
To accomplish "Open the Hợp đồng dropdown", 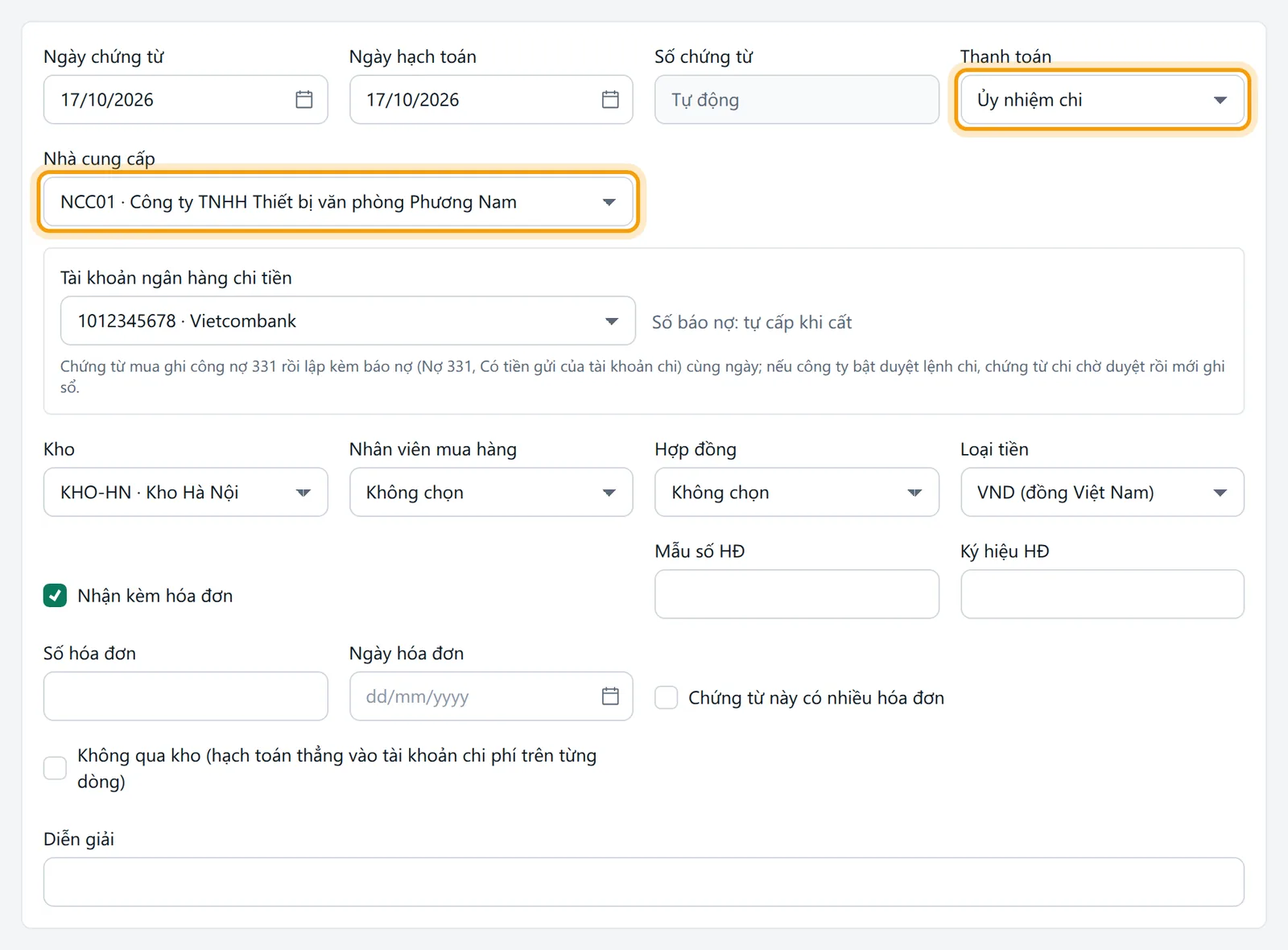I will (797, 492).
